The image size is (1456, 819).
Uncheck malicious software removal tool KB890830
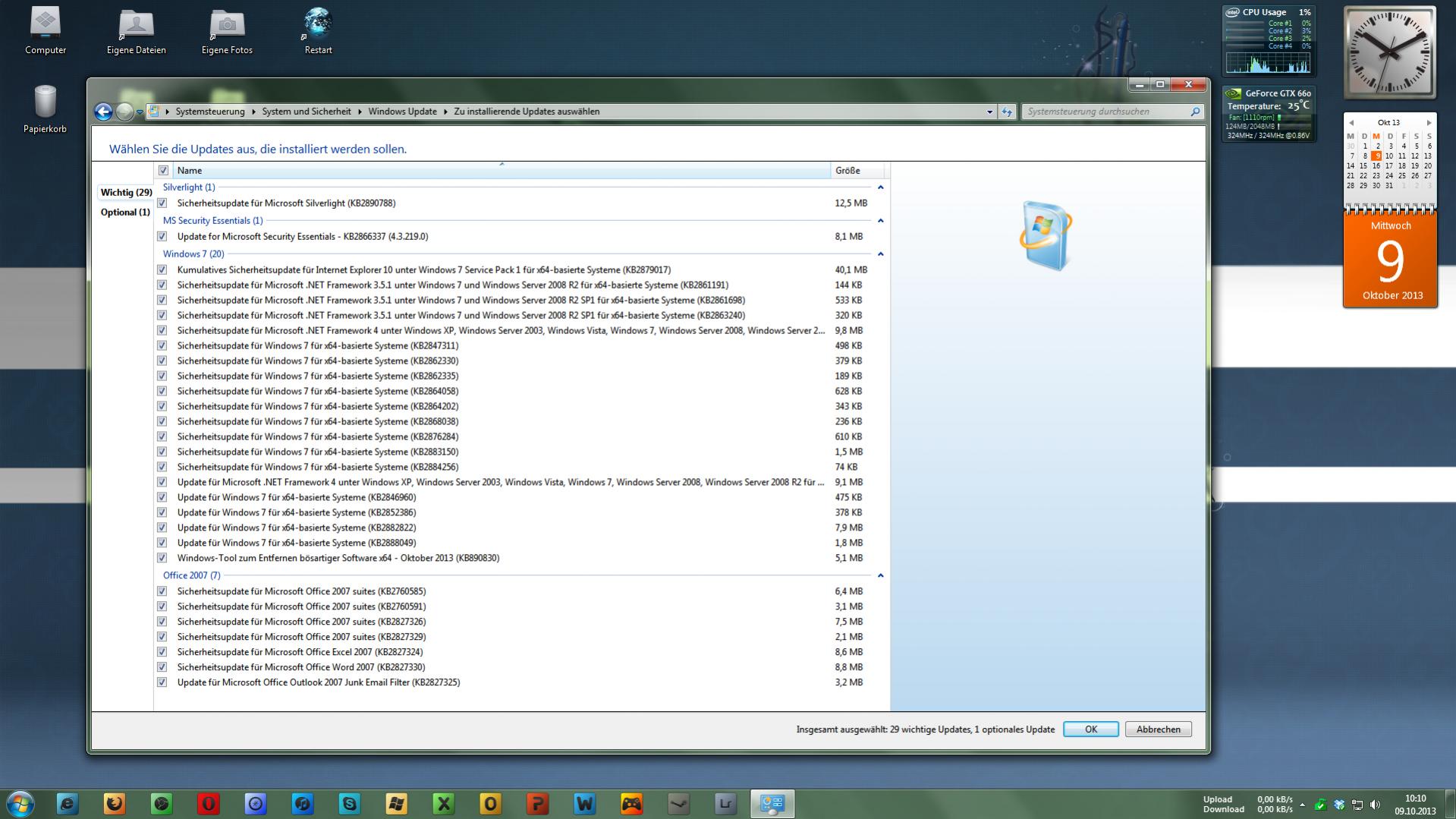tap(162, 559)
